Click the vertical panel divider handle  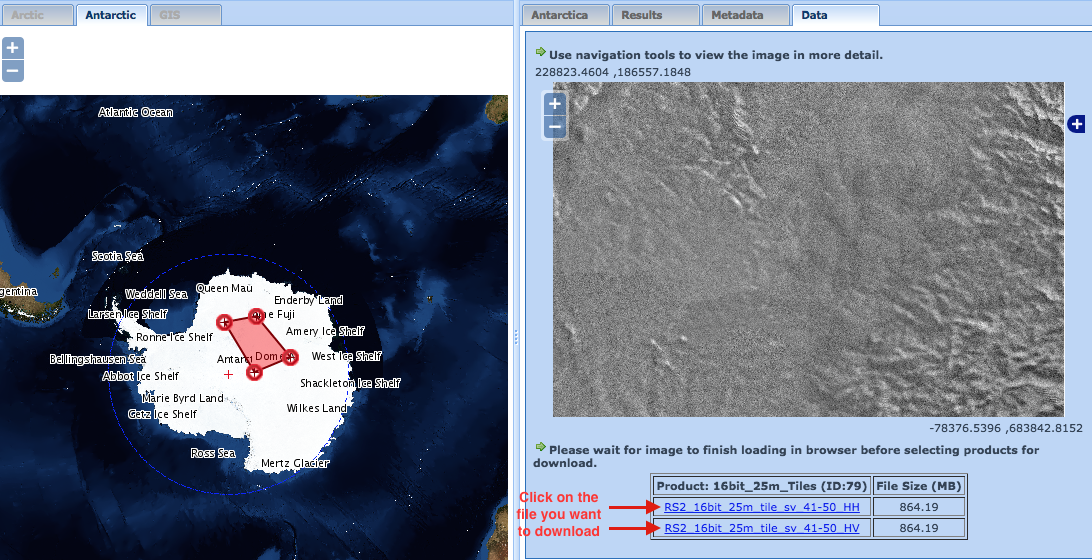coord(515,336)
